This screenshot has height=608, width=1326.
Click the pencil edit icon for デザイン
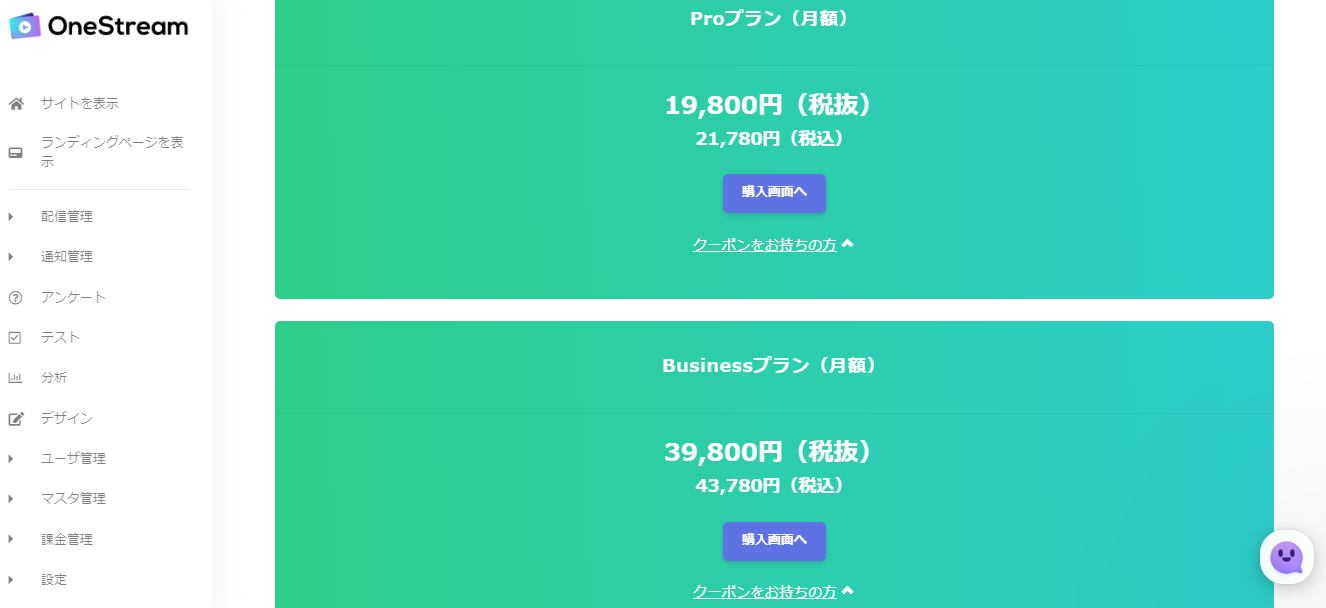pos(16,418)
